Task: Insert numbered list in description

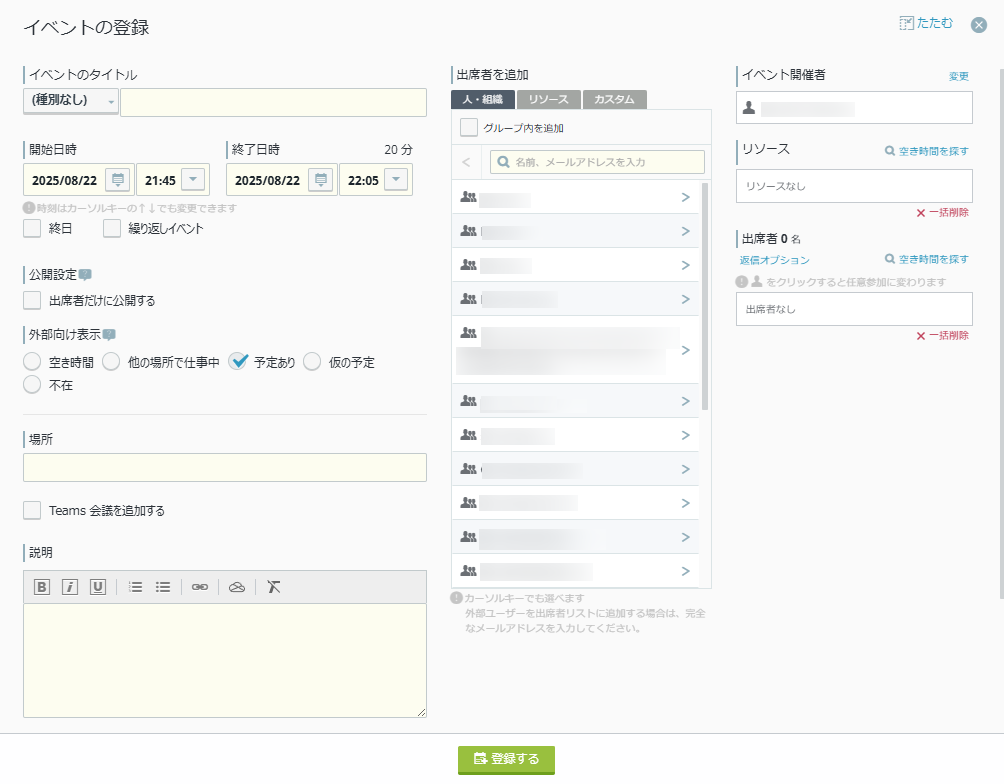Action: 135,587
